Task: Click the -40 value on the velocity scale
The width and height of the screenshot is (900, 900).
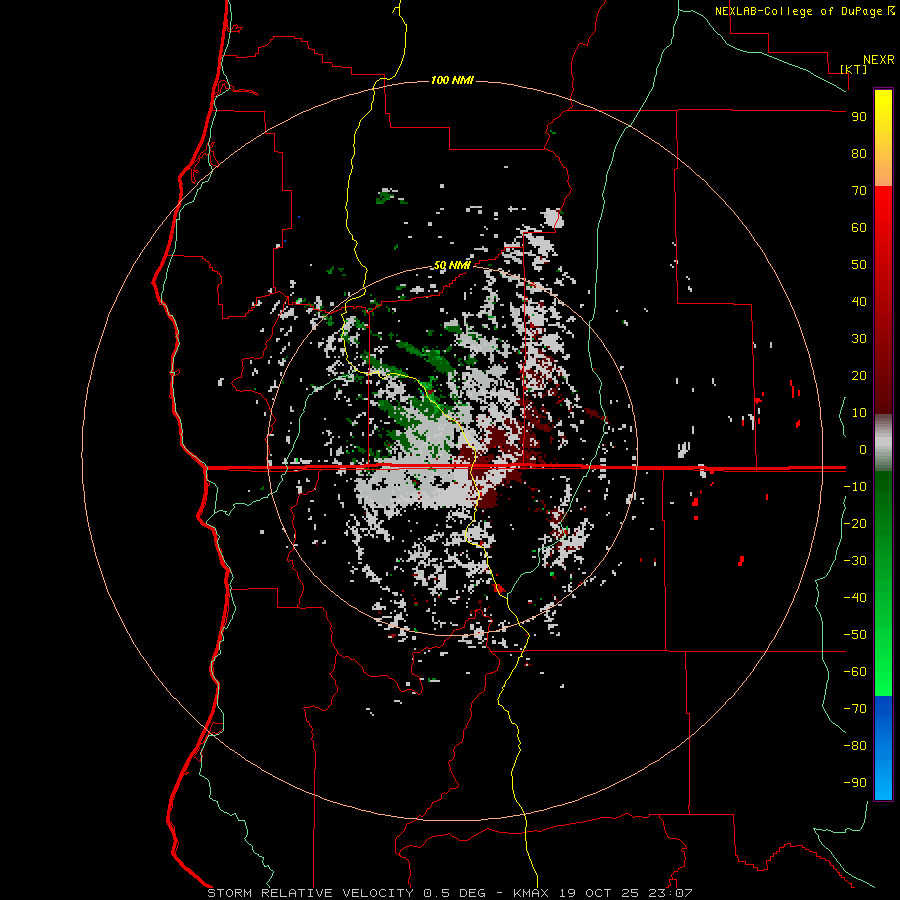Action: pyautogui.click(x=855, y=598)
